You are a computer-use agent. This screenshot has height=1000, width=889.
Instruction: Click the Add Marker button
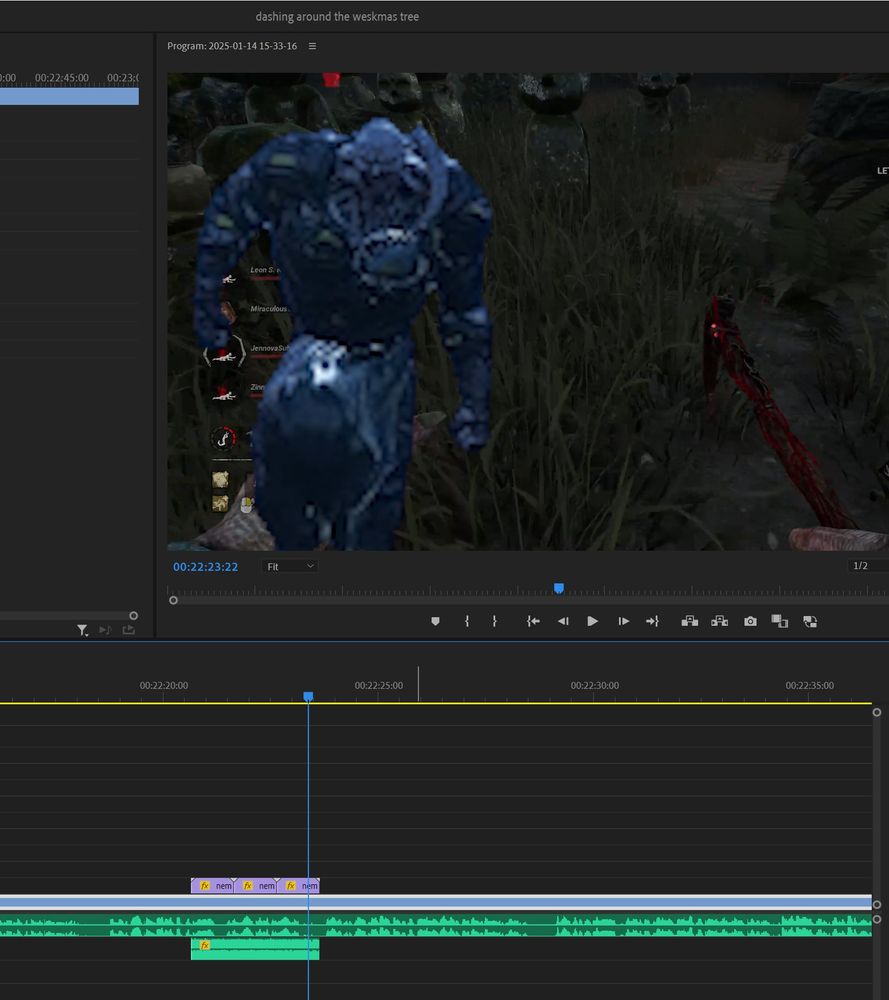(x=435, y=621)
